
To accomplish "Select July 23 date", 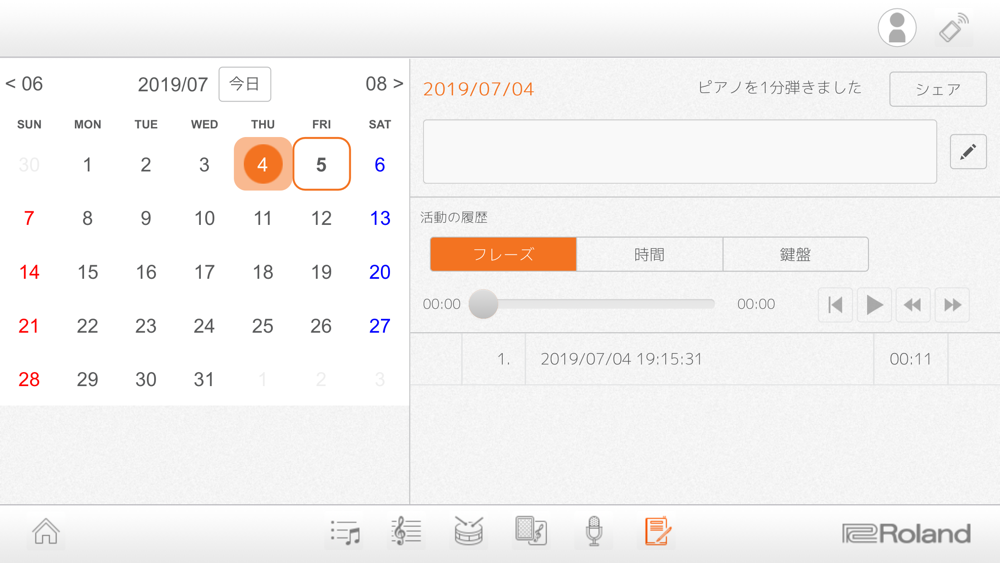I will pyautogui.click(x=146, y=326).
